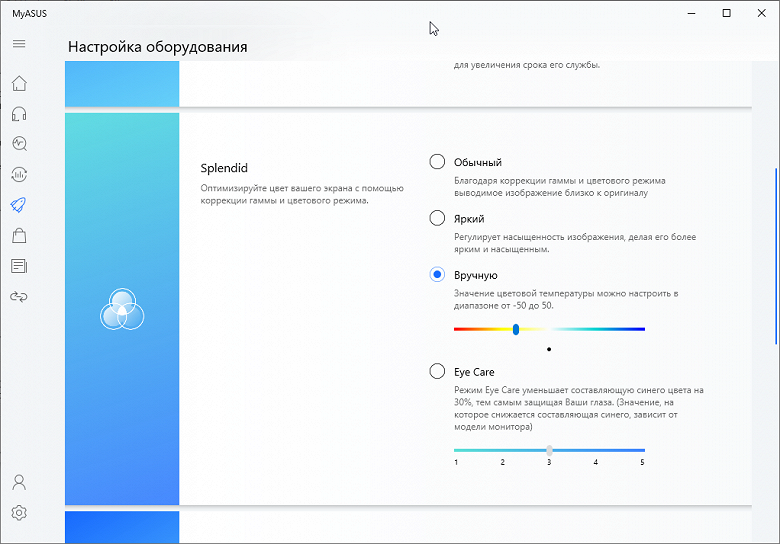The height and width of the screenshot is (544, 780).
Task: Click the vertical page scrollbar
Action: tap(776, 256)
